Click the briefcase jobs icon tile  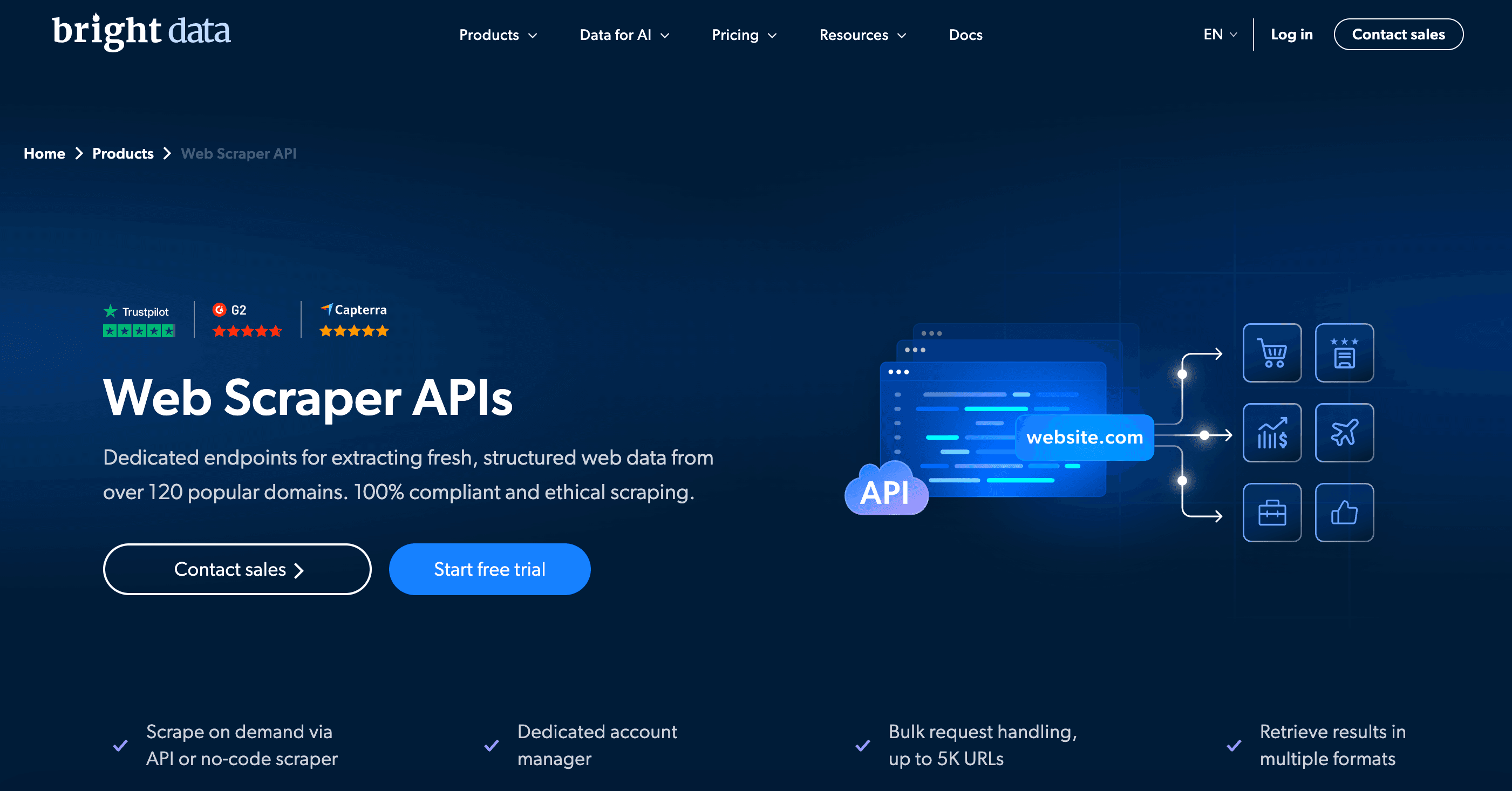point(1272,512)
